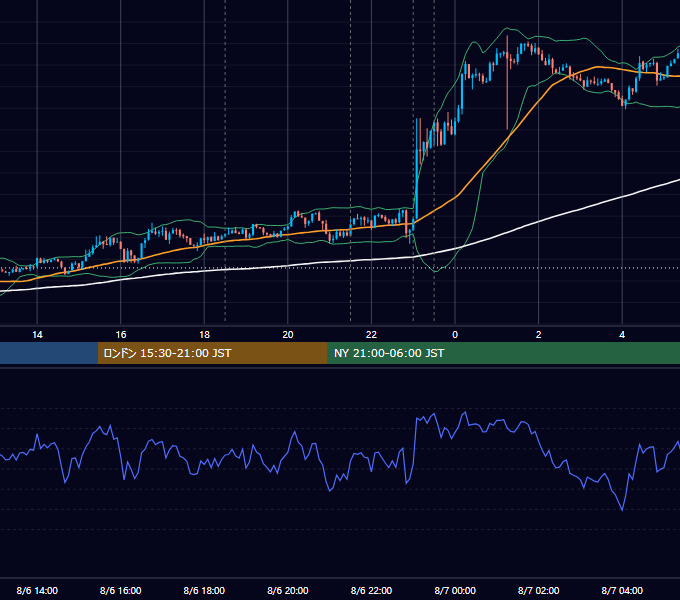Click the ロンドン 15:30-21:00 JST session bar

click(212, 353)
